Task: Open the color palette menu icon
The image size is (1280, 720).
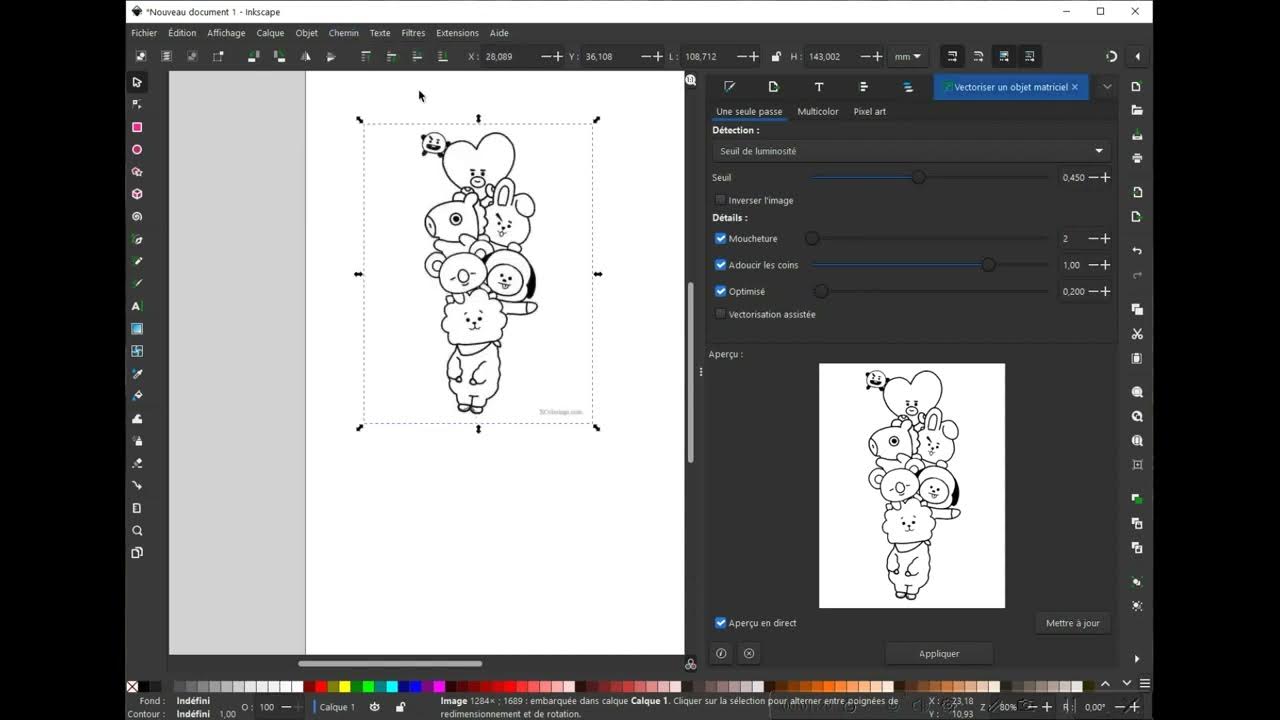Action: 1144,684
